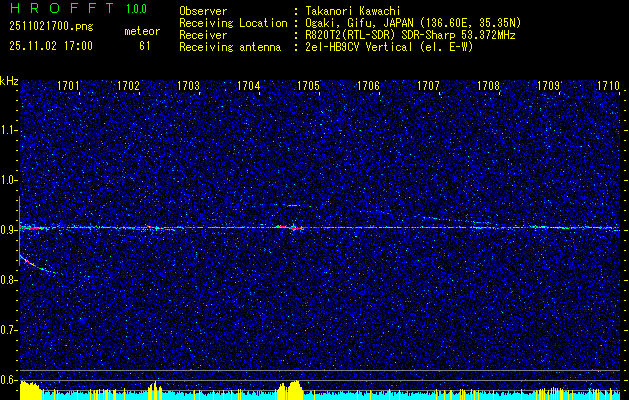Click the faint echo trace at 0.95 kHz
Screen dimensions: 629x400
tap(292, 205)
